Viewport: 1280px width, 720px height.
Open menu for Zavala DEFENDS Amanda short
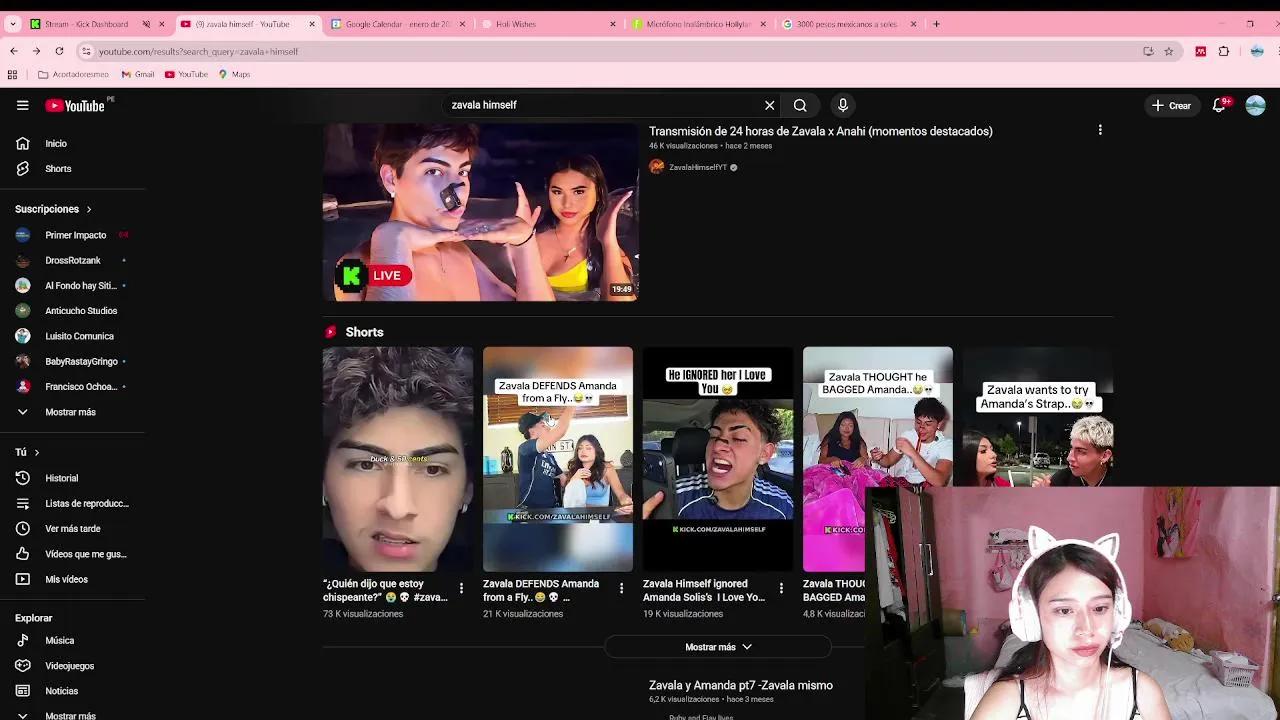pos(621,588)
